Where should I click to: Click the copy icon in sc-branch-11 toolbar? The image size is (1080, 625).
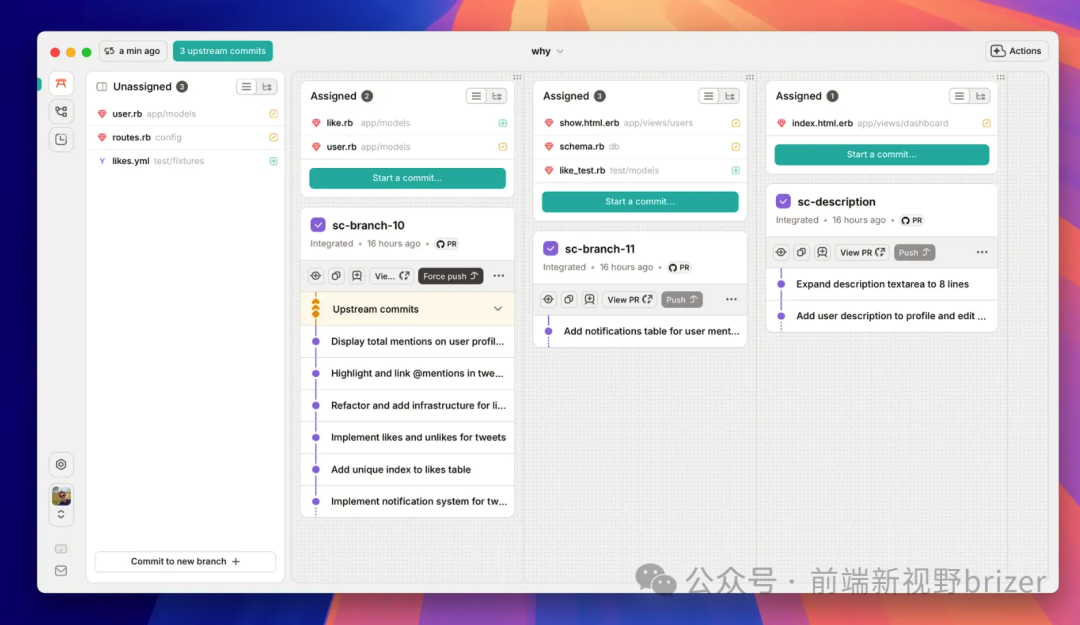[x=569, y=299]
